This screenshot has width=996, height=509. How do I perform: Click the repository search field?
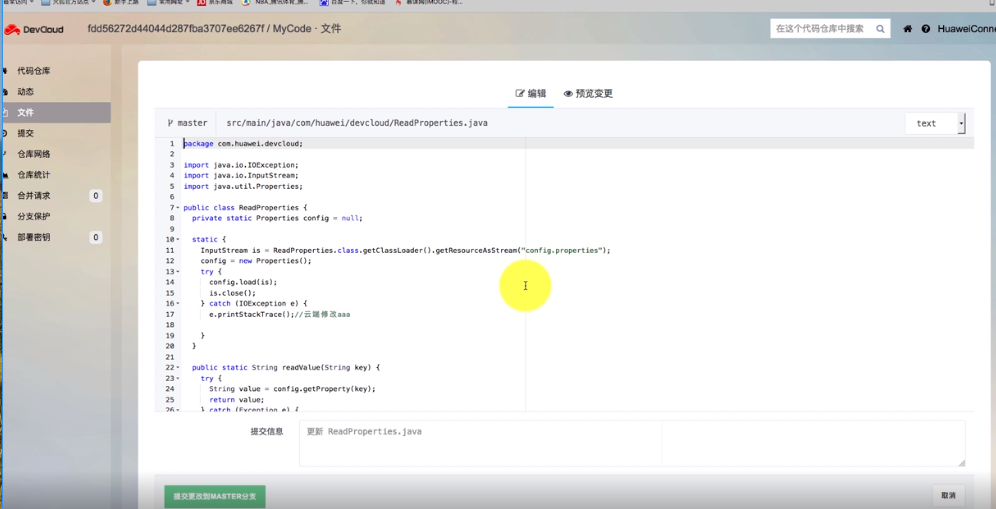click(830, 29)
